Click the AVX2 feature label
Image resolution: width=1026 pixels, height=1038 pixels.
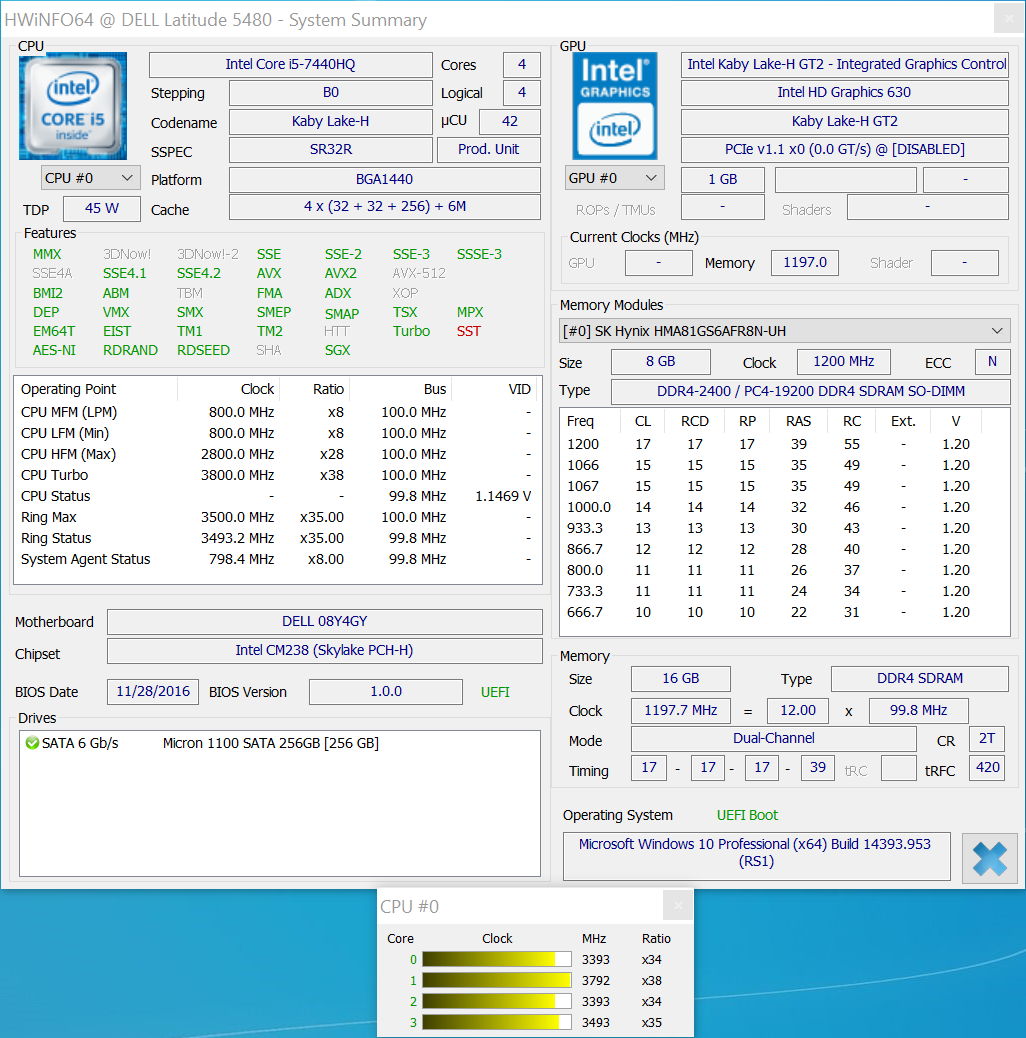[x=341, y=273]
